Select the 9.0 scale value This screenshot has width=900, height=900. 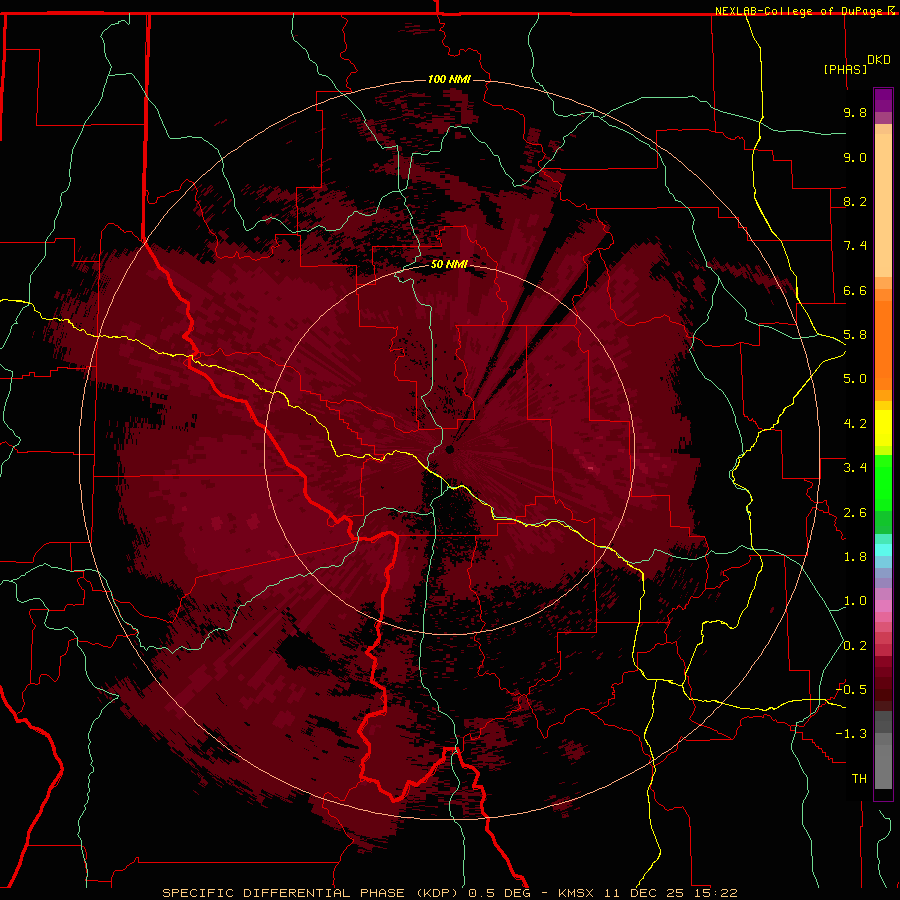click(x=855, y=157)
